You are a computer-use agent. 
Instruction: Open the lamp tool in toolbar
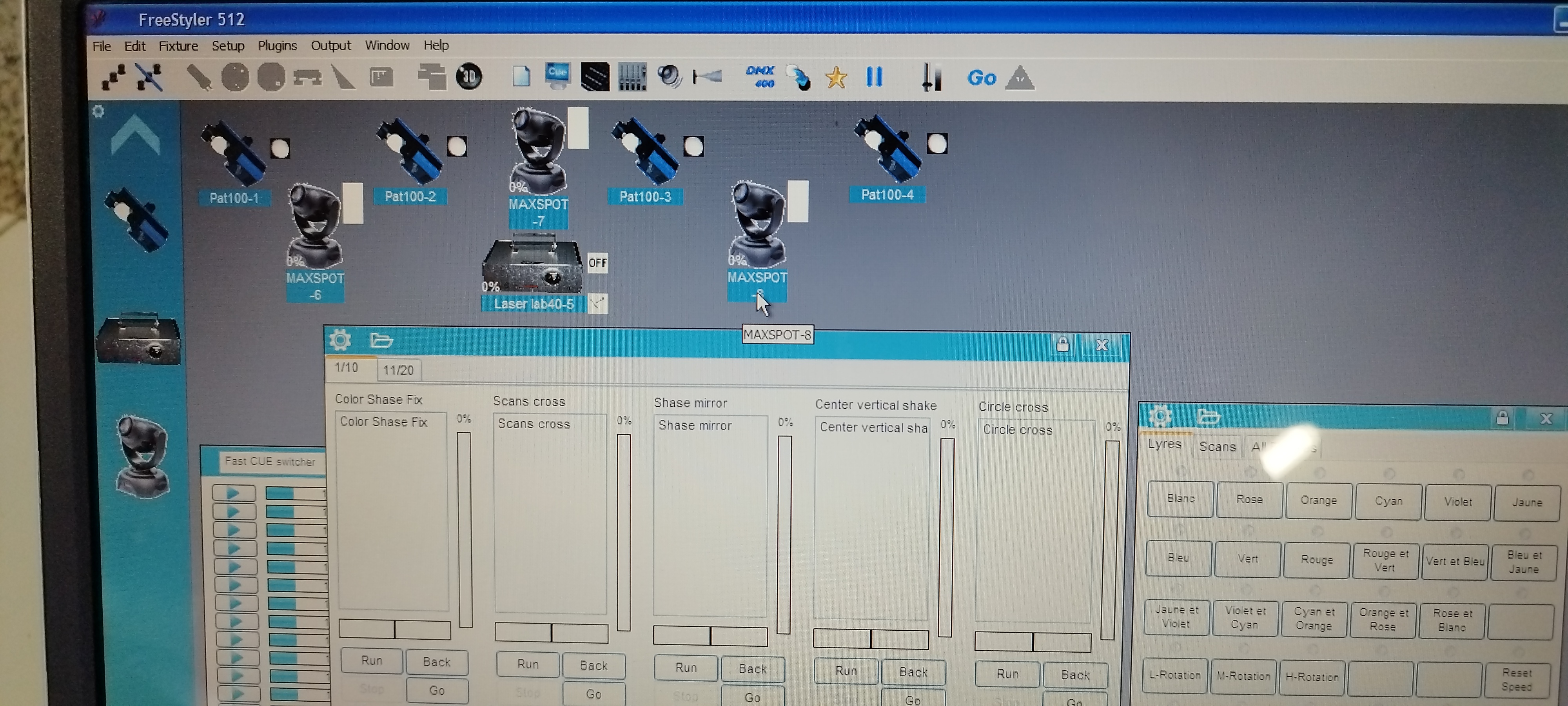[198, 78]
